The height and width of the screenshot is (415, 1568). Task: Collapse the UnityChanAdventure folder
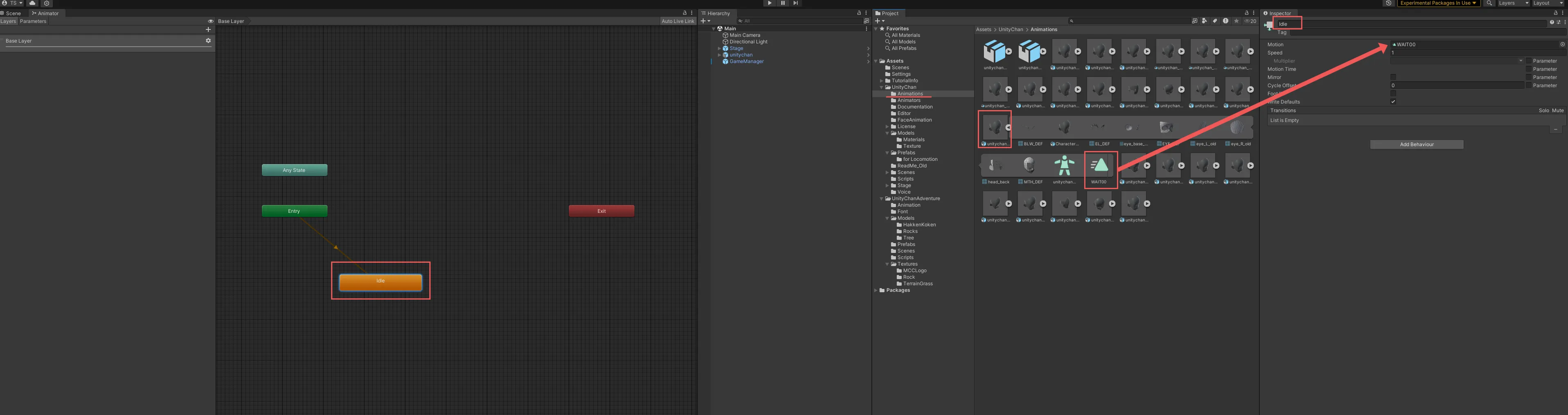(x=881, y=199)
